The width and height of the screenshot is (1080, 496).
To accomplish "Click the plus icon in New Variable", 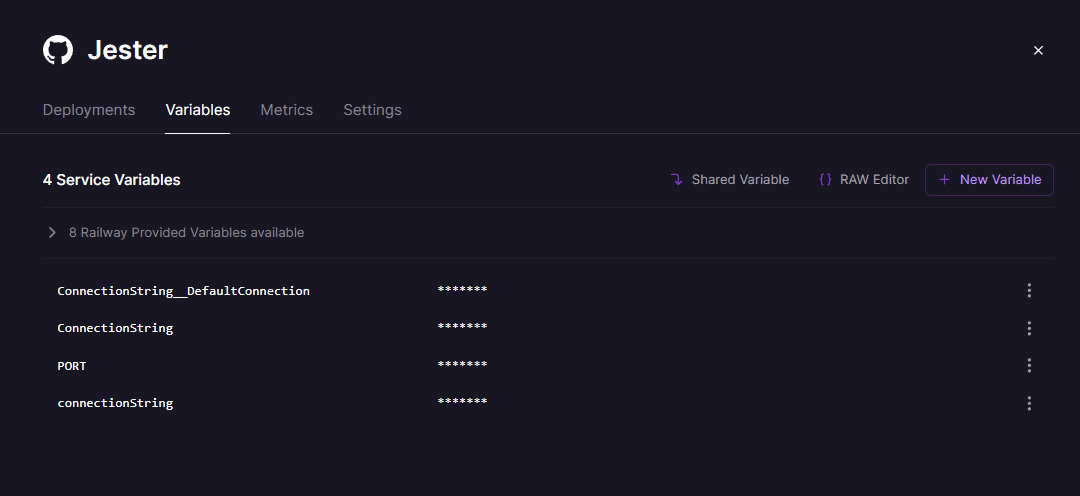I will (944, 180).
